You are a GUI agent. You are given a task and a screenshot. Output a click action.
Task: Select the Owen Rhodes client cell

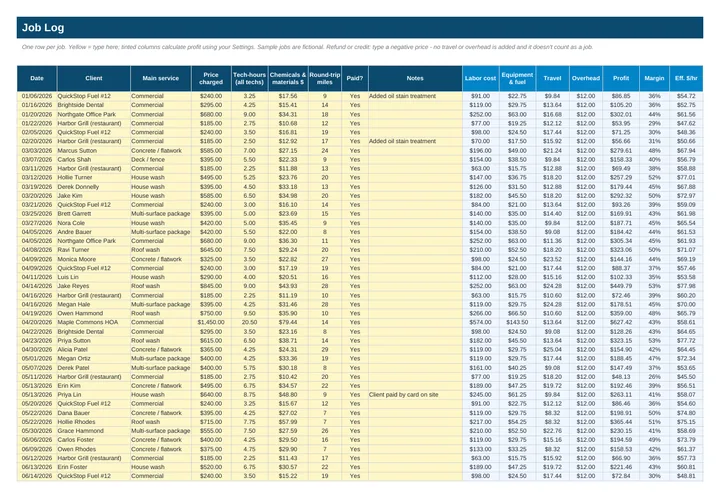[x=94, y=449]
